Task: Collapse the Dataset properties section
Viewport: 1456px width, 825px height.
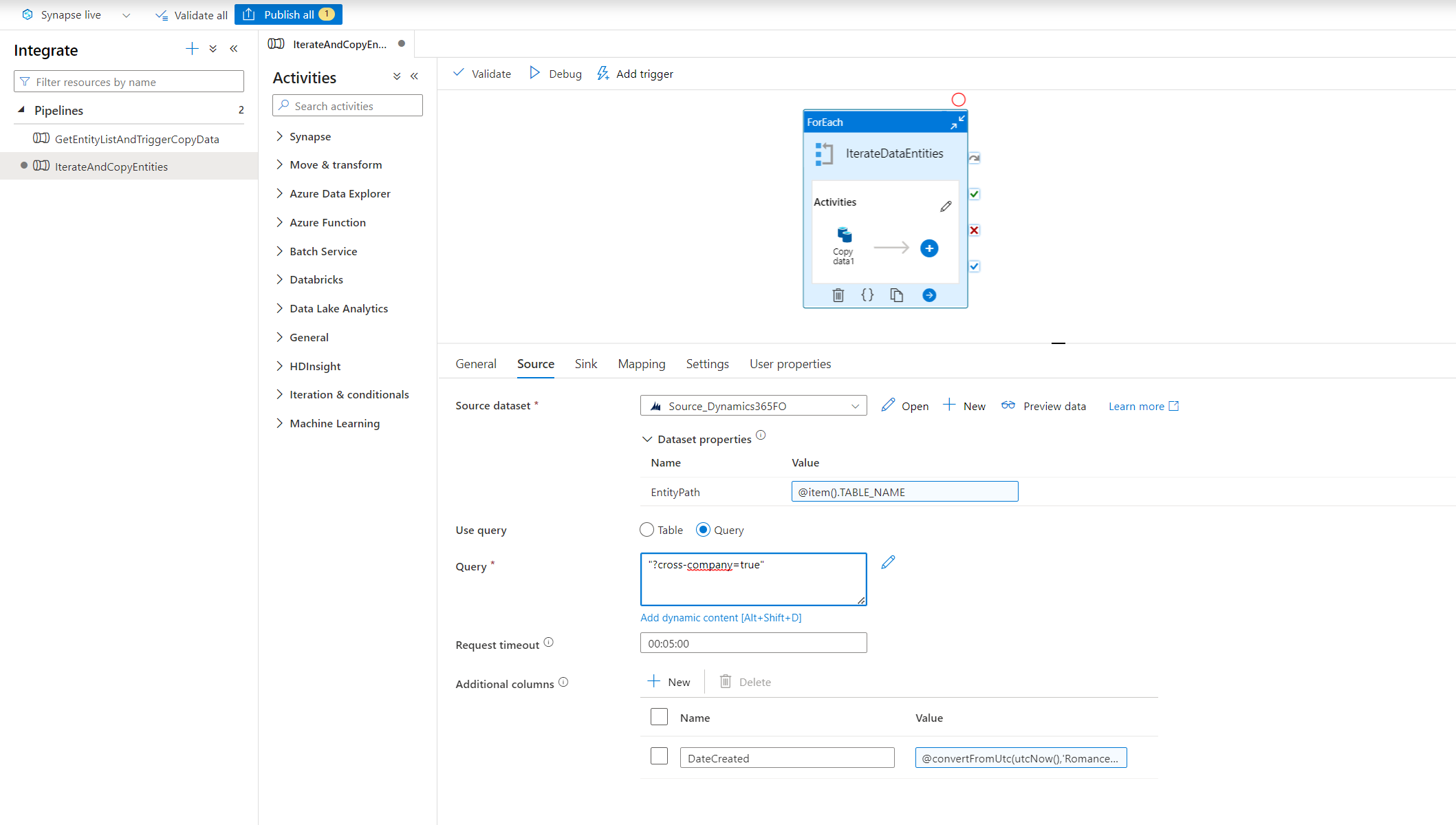Action: (x=646, y=439)
